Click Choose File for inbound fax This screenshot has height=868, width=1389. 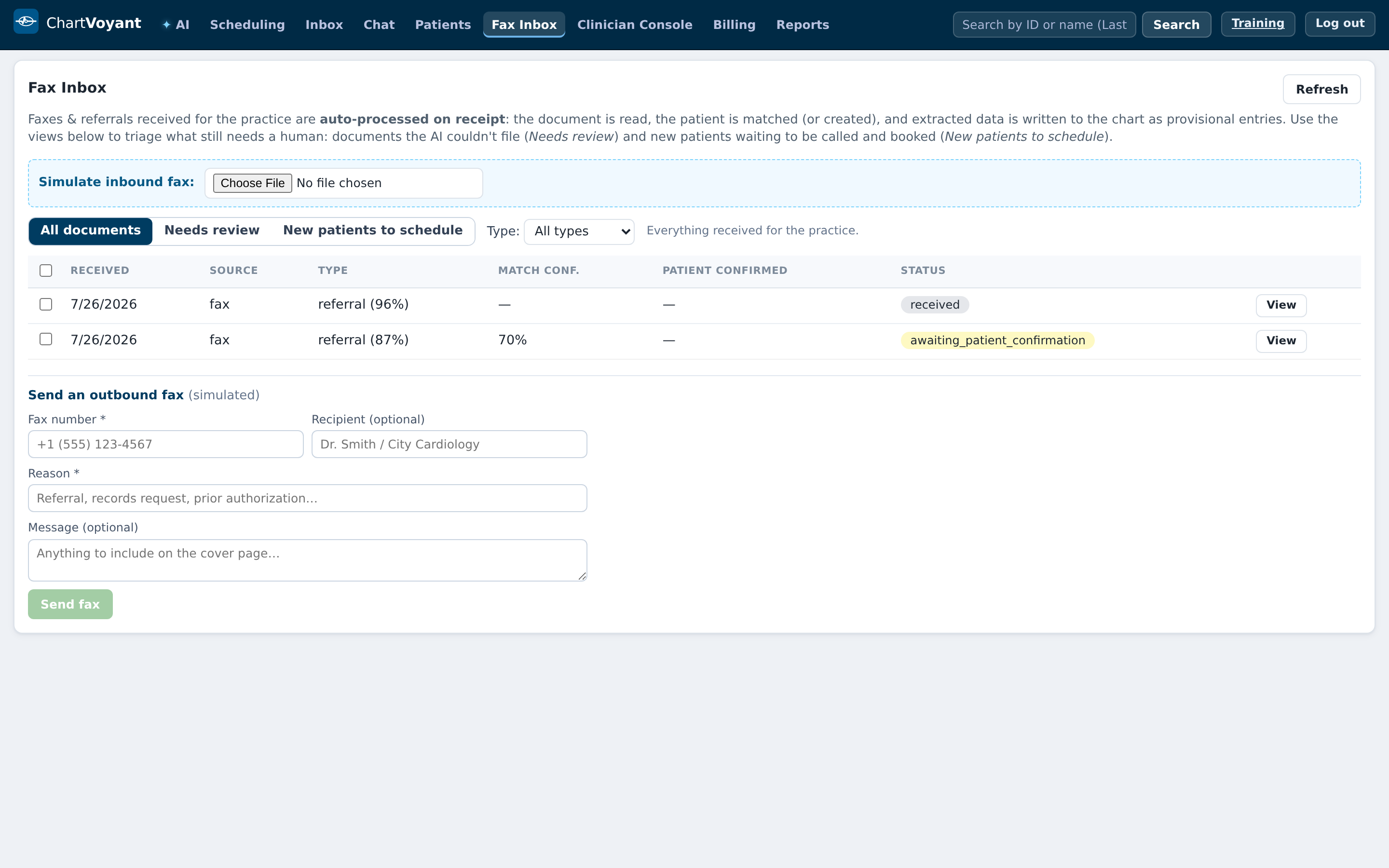[253, 183]
